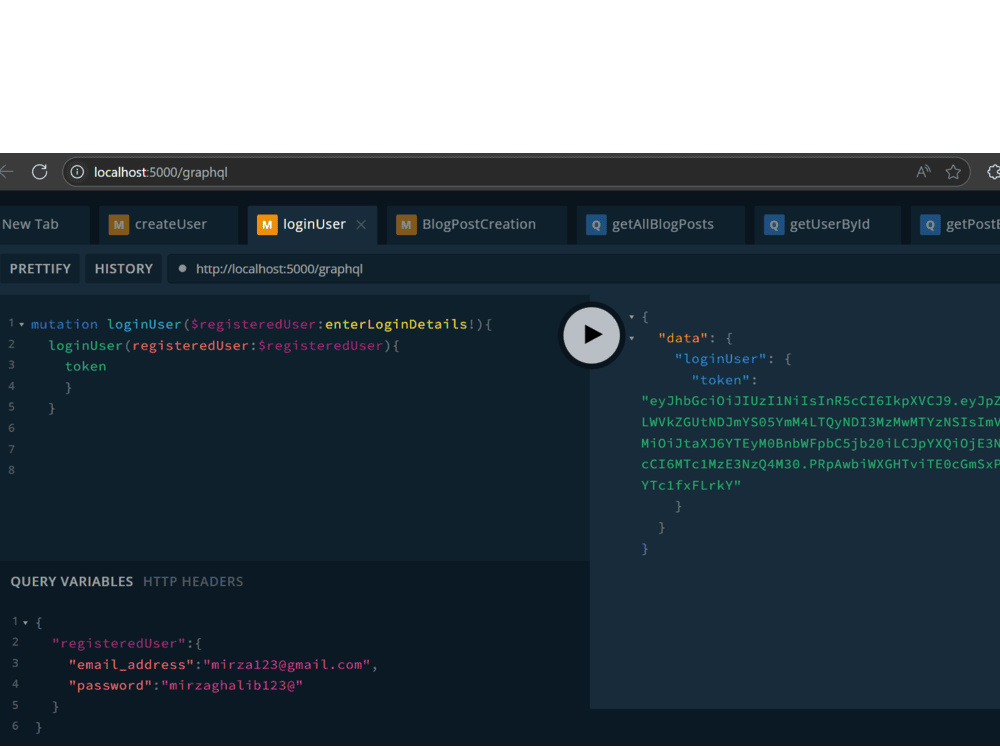Click the endpoint status dot
Viewport: 1000px width, 750px height.
(182, 268)
